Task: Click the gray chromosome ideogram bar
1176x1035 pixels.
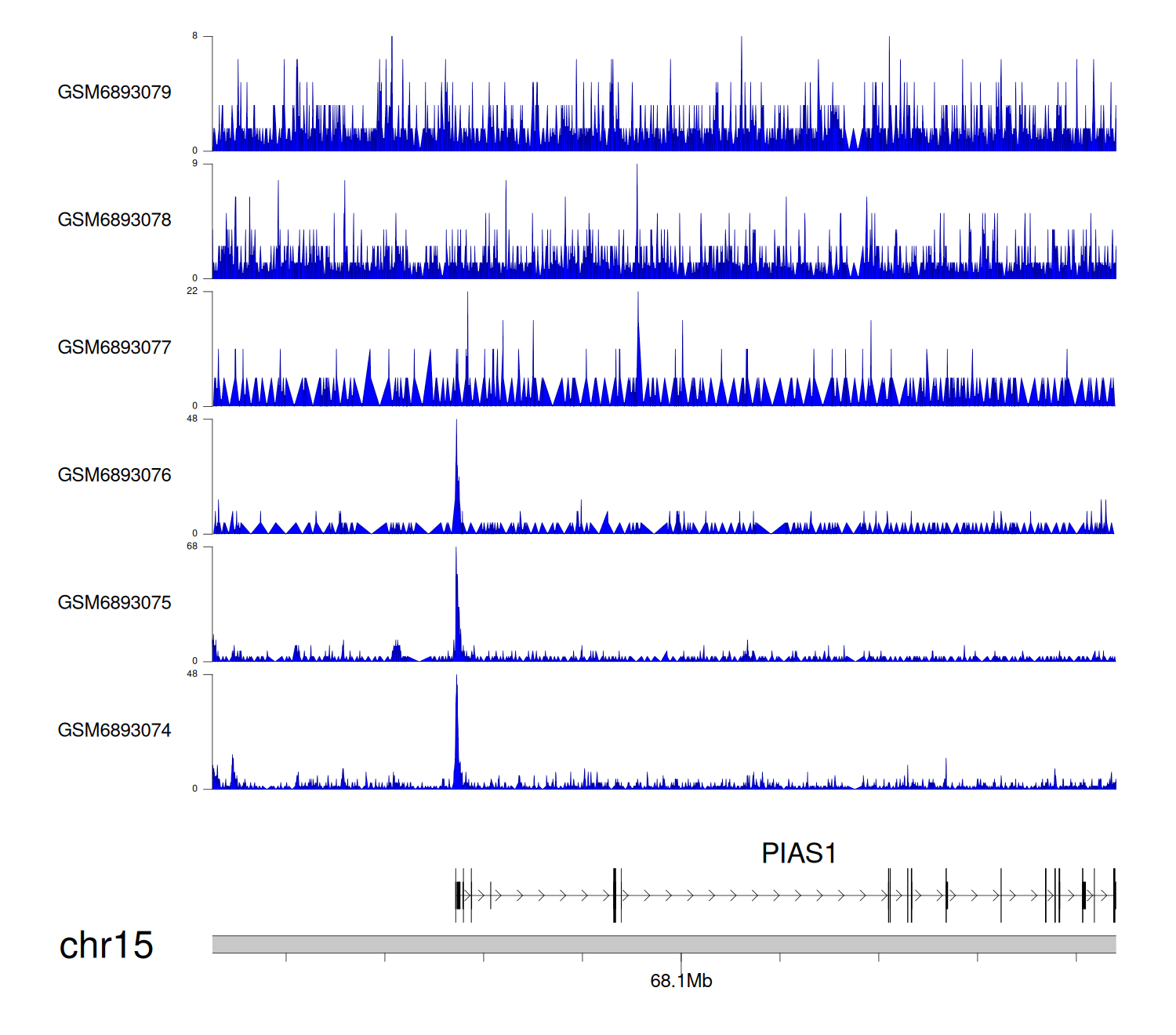Action: pyautogui.click(x=663, y=944)
